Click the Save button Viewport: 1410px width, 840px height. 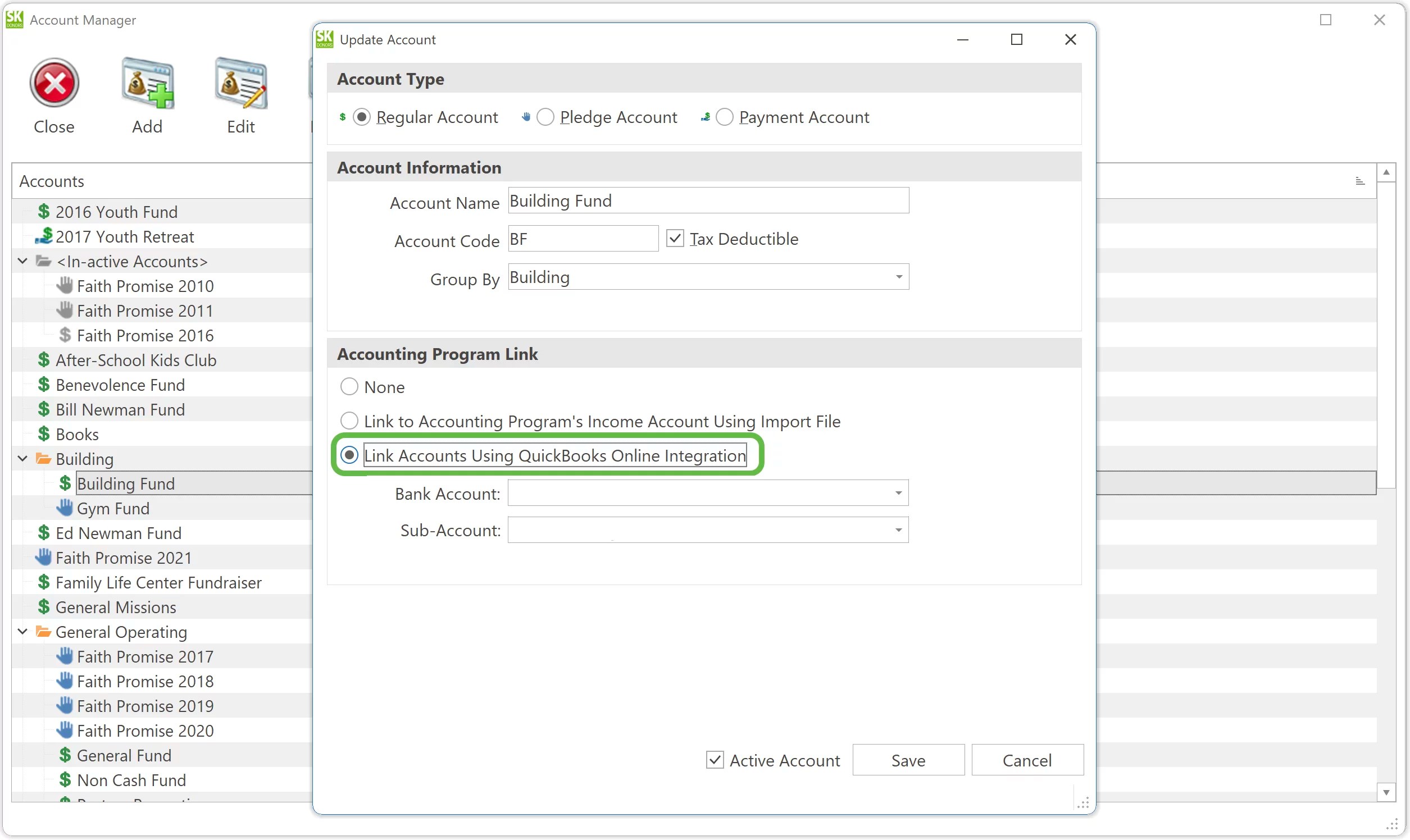(x=908, y=760)
